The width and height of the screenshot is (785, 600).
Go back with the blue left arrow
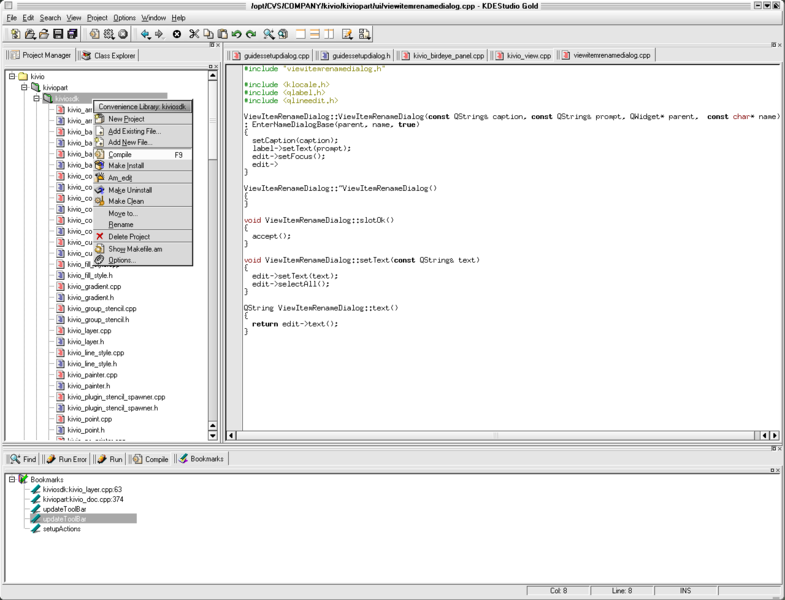[145, 34]
